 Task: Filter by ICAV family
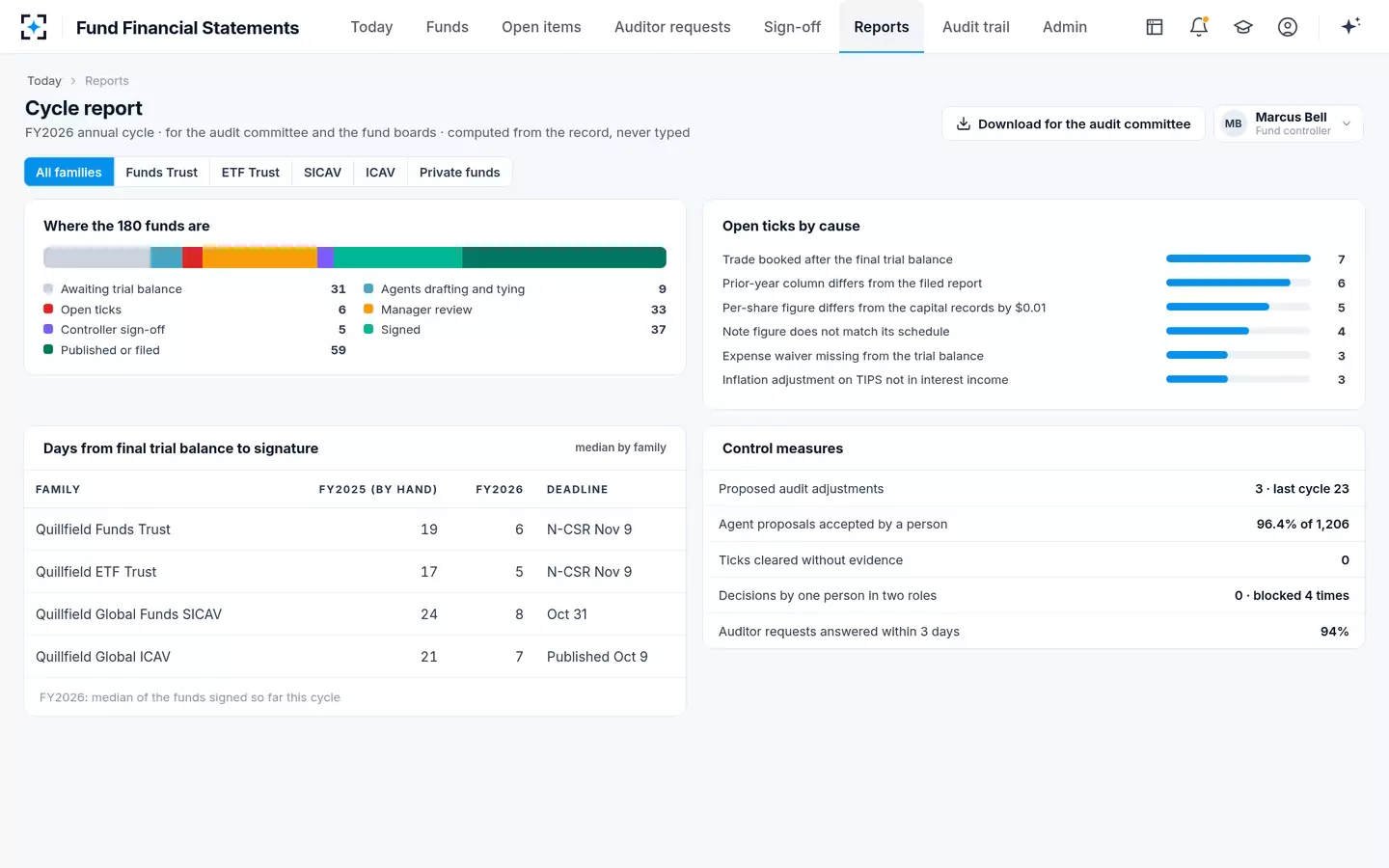coord(380,172)
